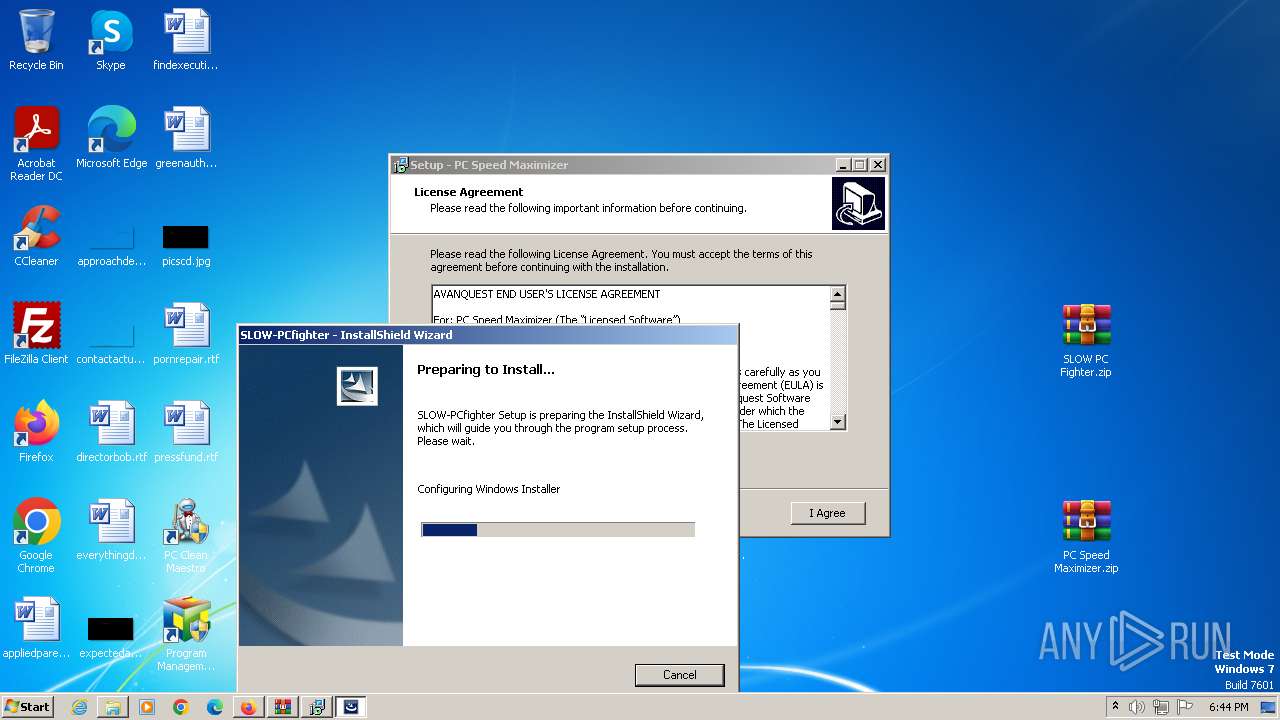This screenshot has width=1280, height=720.
Task: Switch to SLOW-PCfighter installer taskbar button
Action: 350,707
